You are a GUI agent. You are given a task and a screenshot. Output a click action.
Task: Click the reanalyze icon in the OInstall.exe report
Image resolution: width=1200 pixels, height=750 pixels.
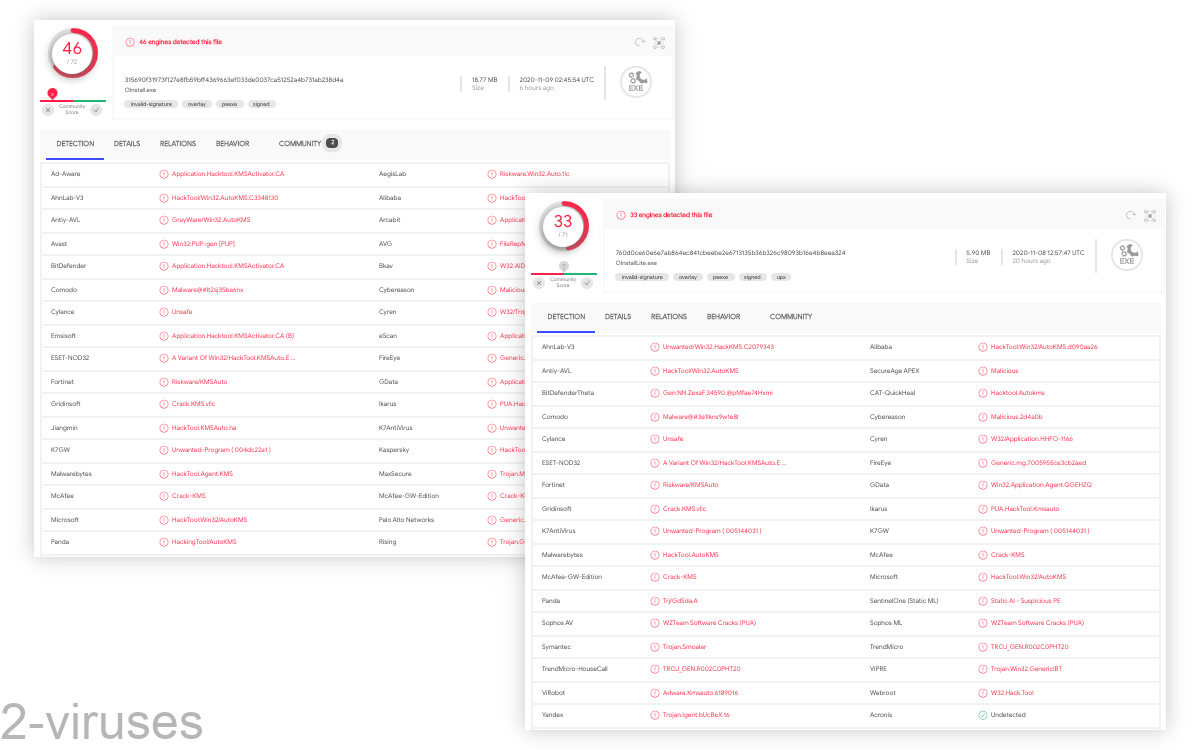pyautogui.click(x=640, y=42)
